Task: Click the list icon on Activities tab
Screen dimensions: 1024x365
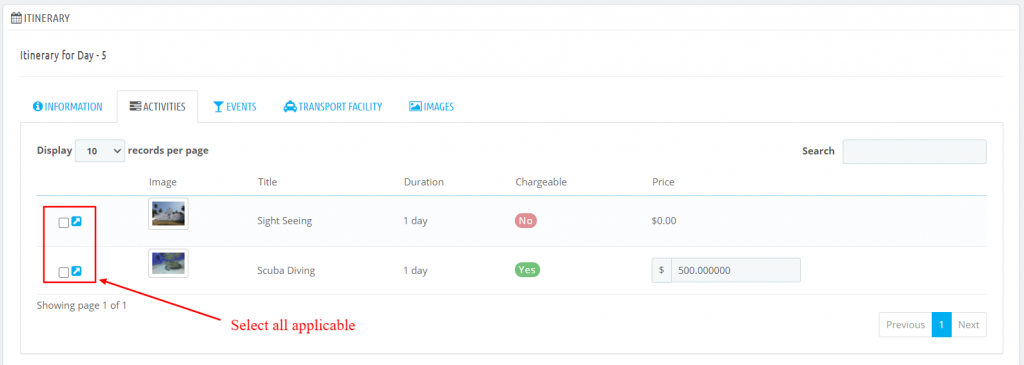Action: (x=135, y=106)
